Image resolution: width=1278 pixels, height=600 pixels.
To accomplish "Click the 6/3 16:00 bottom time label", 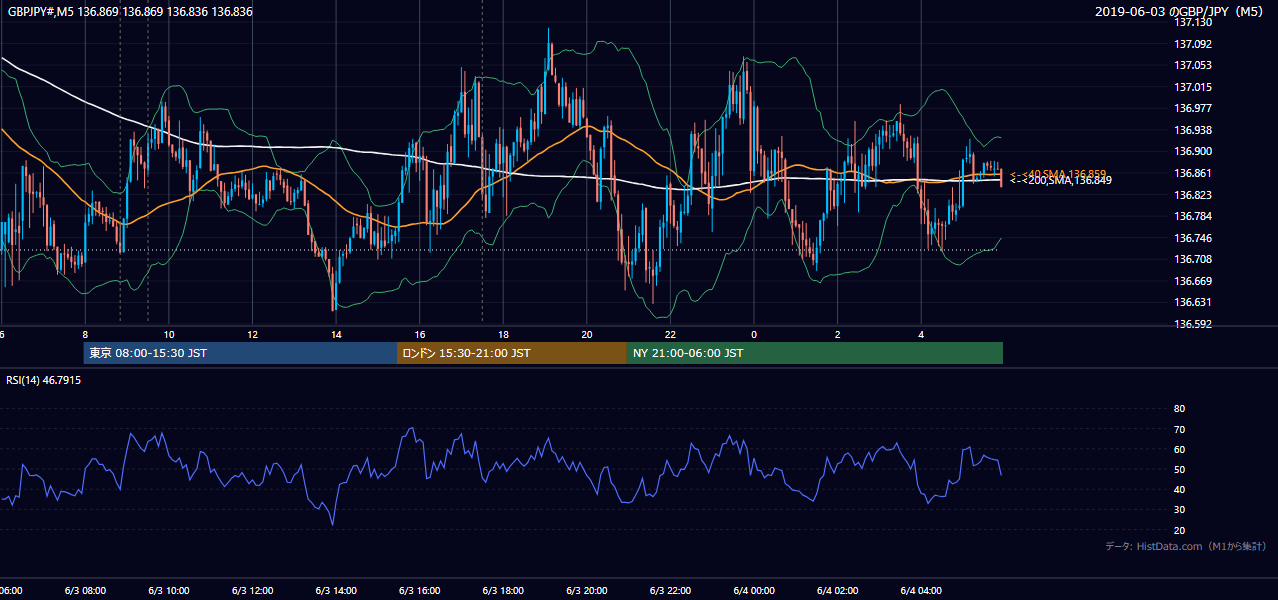I will tap(420, 591).
